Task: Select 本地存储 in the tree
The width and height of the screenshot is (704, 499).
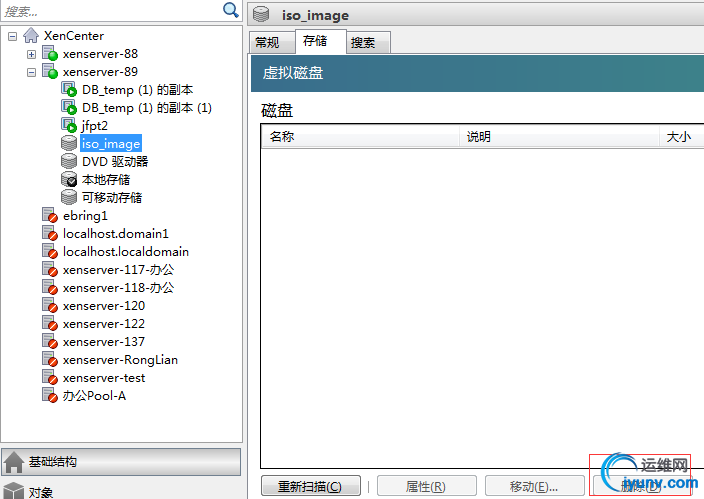Action: pos(106,180)
